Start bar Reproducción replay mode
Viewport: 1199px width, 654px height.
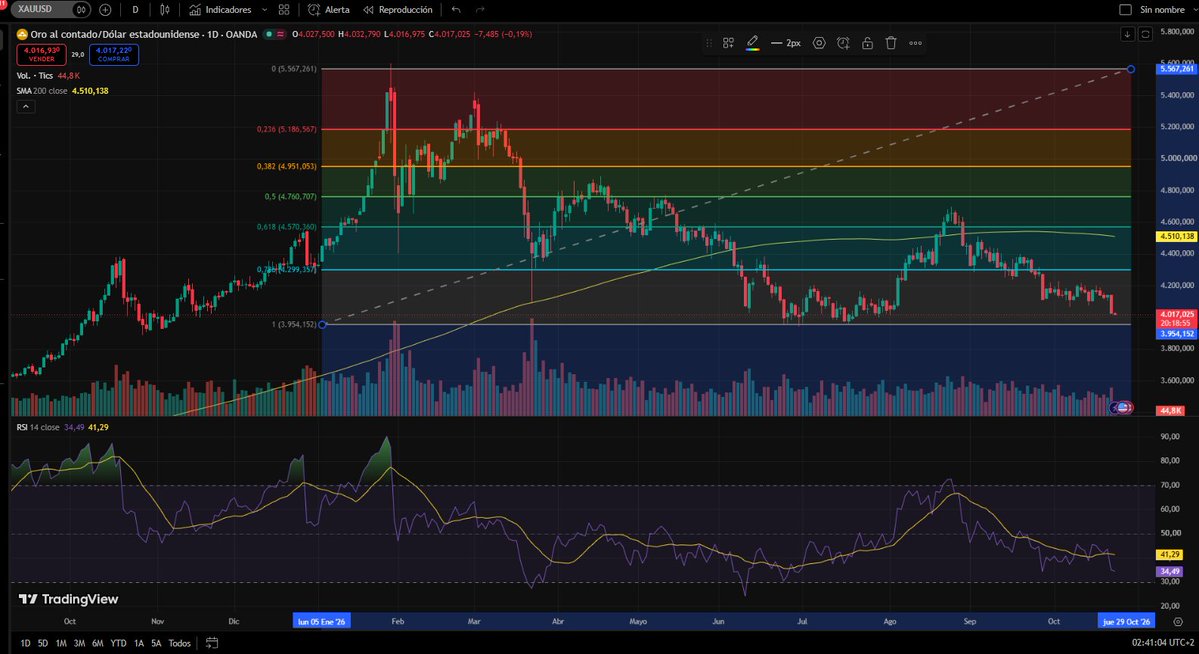(398, 10)
